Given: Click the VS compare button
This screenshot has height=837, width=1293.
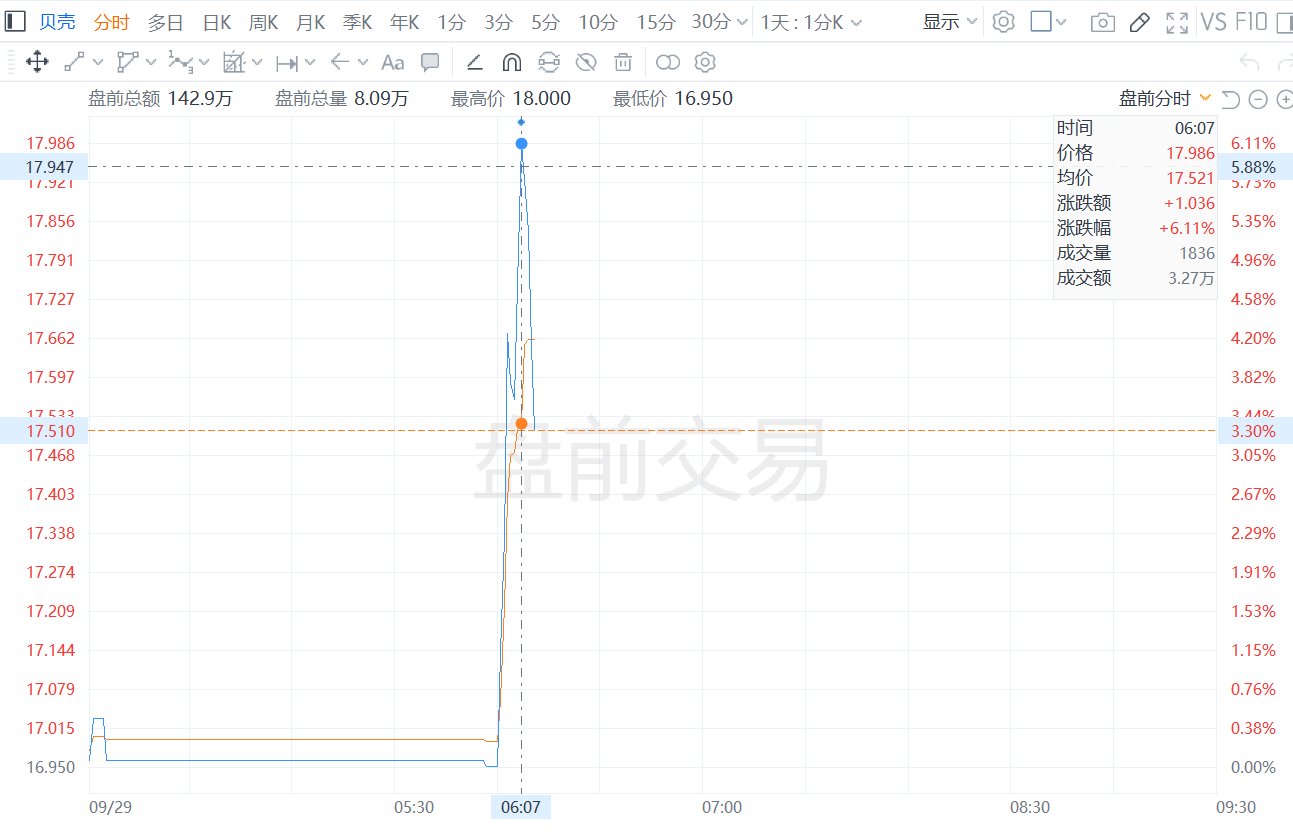Looking at the screenshot, I should 1214,21.
